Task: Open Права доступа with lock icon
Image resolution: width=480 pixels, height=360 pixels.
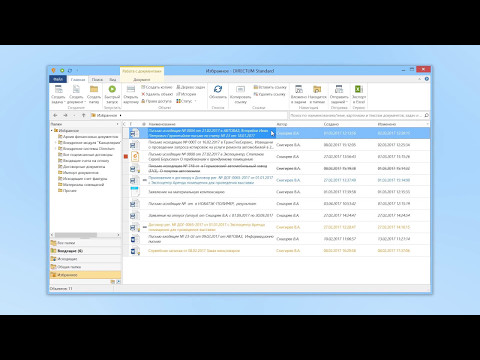Action: 156,101
